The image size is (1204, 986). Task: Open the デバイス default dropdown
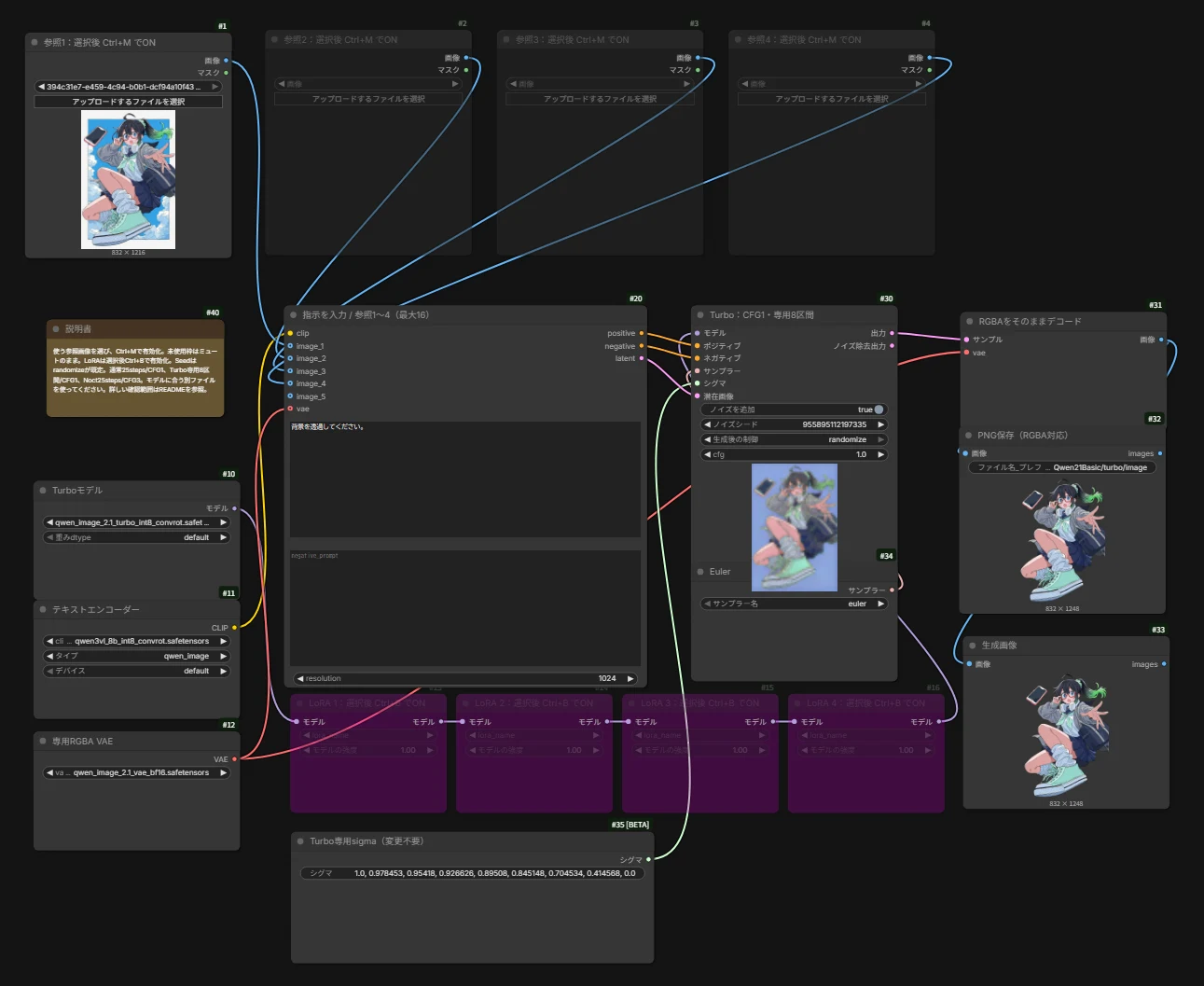coord(136,671)
